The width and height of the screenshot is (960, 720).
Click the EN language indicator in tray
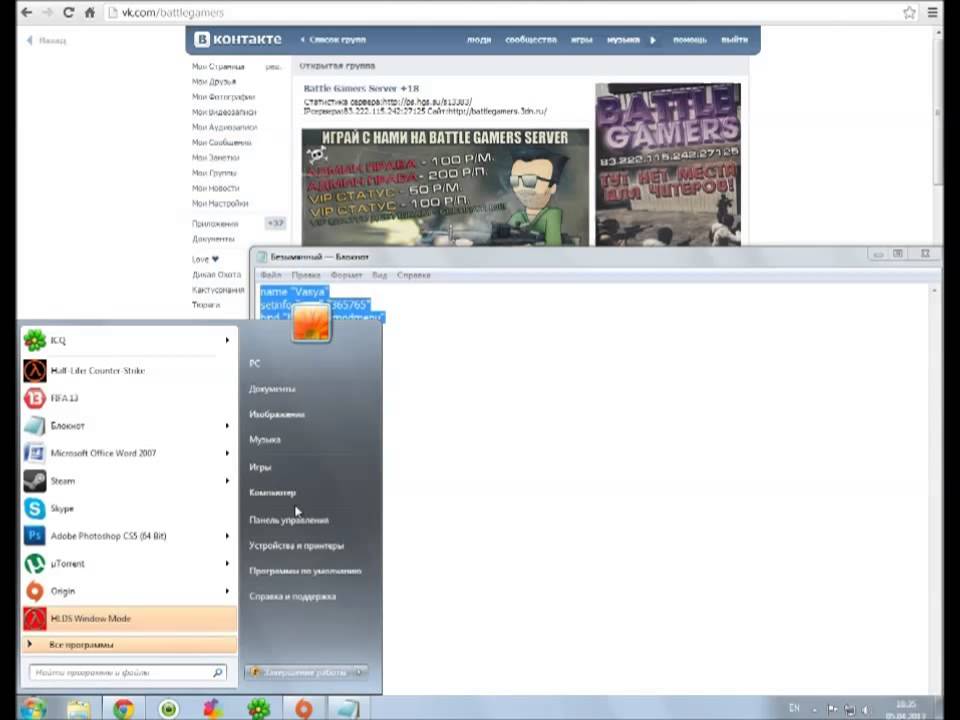pyautogui.click(x=794, y=708)
